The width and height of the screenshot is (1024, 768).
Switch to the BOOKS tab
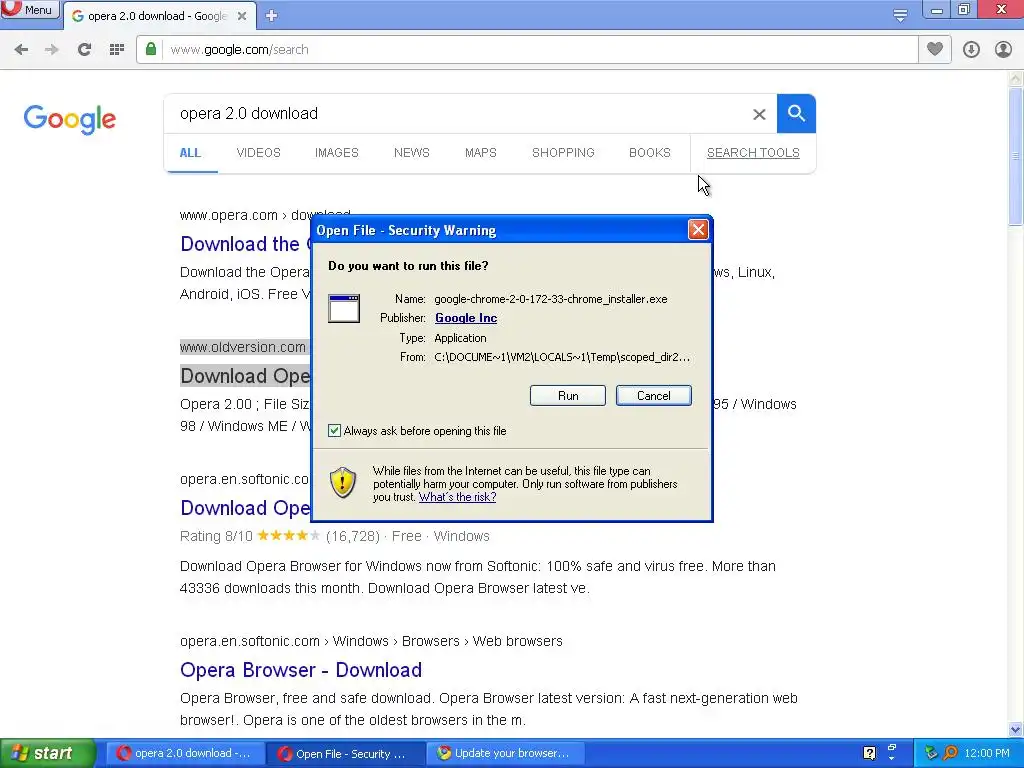pos(650,153)
